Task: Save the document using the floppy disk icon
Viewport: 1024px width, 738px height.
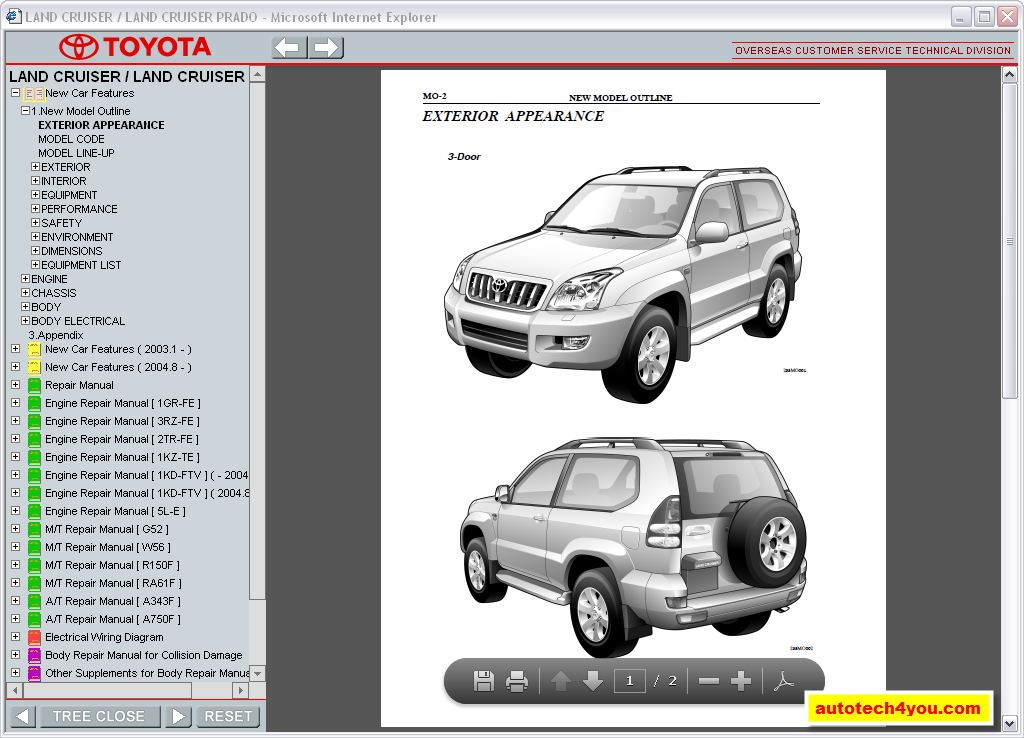Action: 483,681
